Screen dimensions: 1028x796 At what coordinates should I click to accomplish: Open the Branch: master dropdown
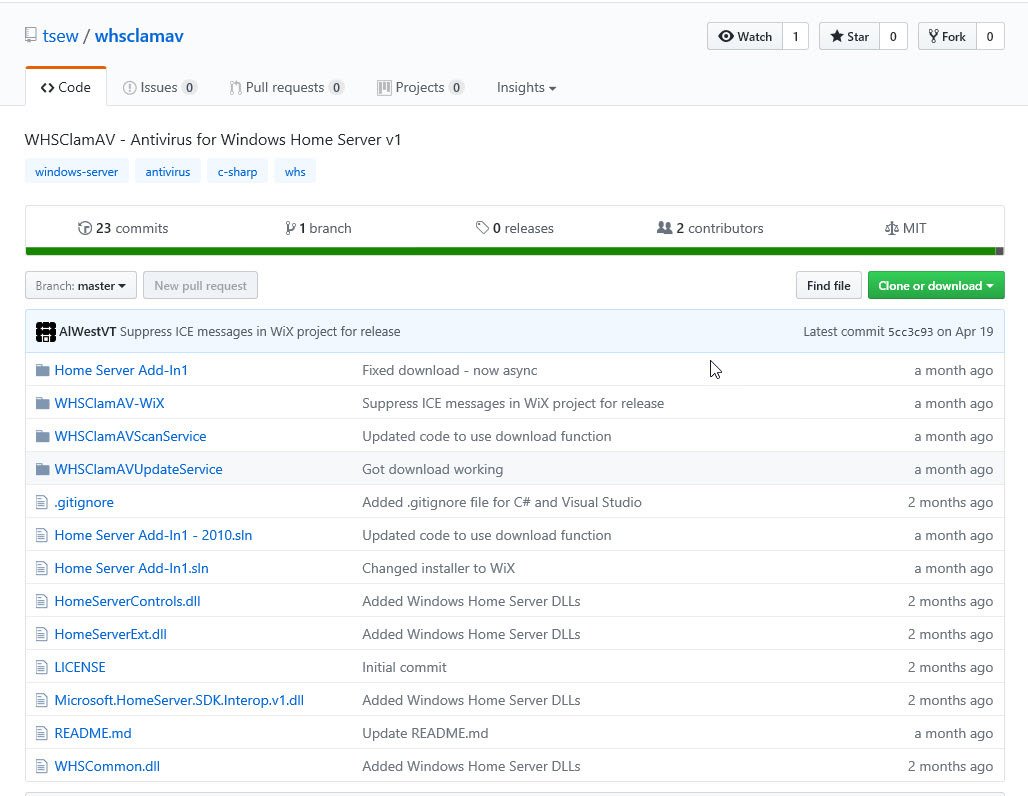tap(81, 285)
